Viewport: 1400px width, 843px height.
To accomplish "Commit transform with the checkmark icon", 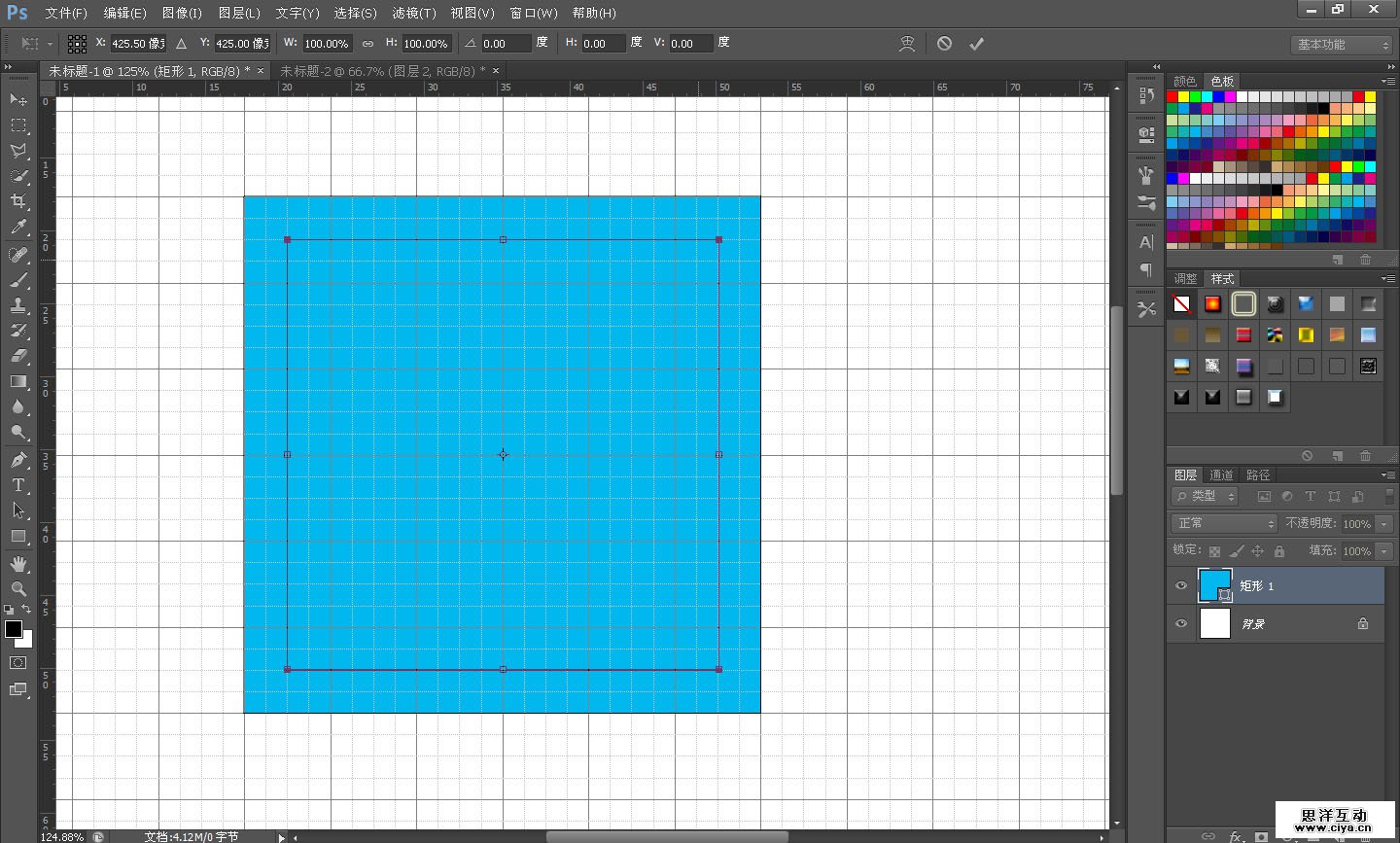I will 976,44.
